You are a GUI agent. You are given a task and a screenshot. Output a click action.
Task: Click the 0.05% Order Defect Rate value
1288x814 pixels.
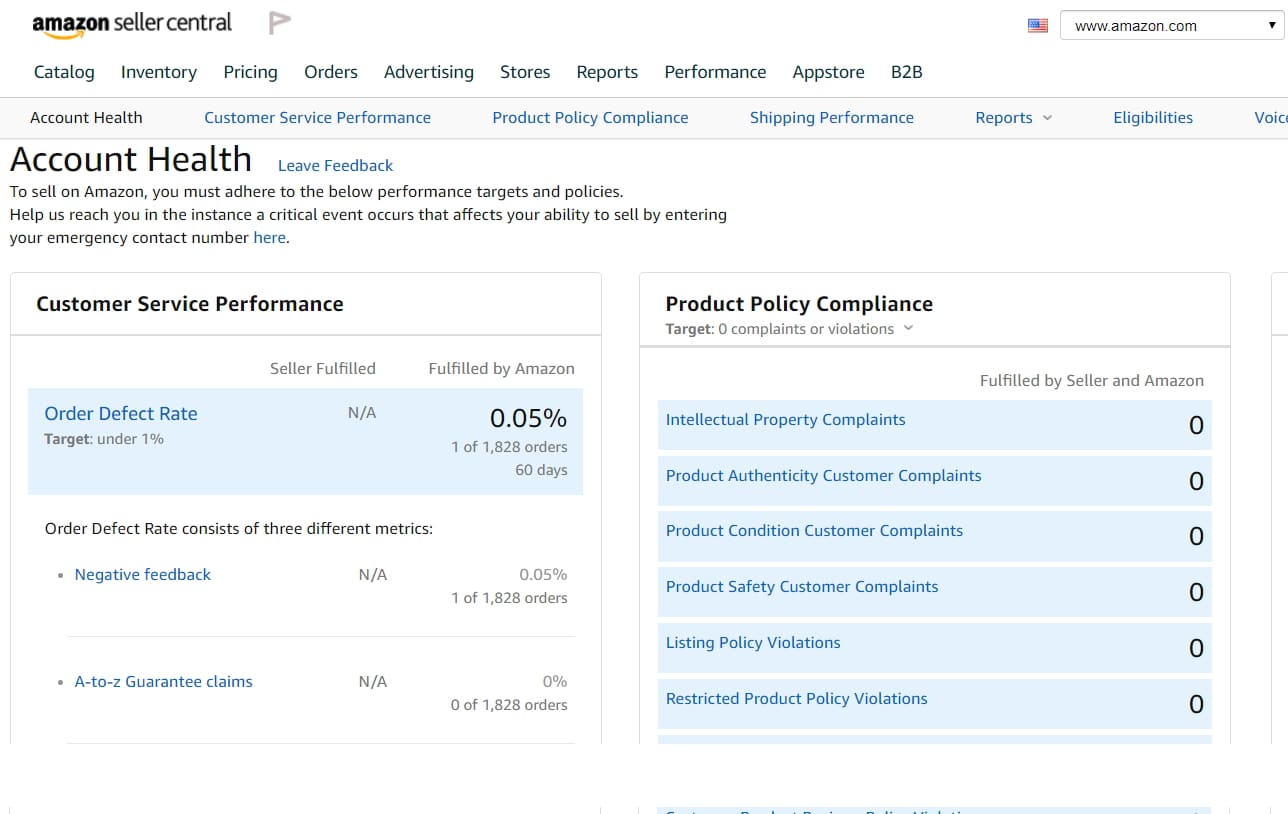click(x=528, y=417)
